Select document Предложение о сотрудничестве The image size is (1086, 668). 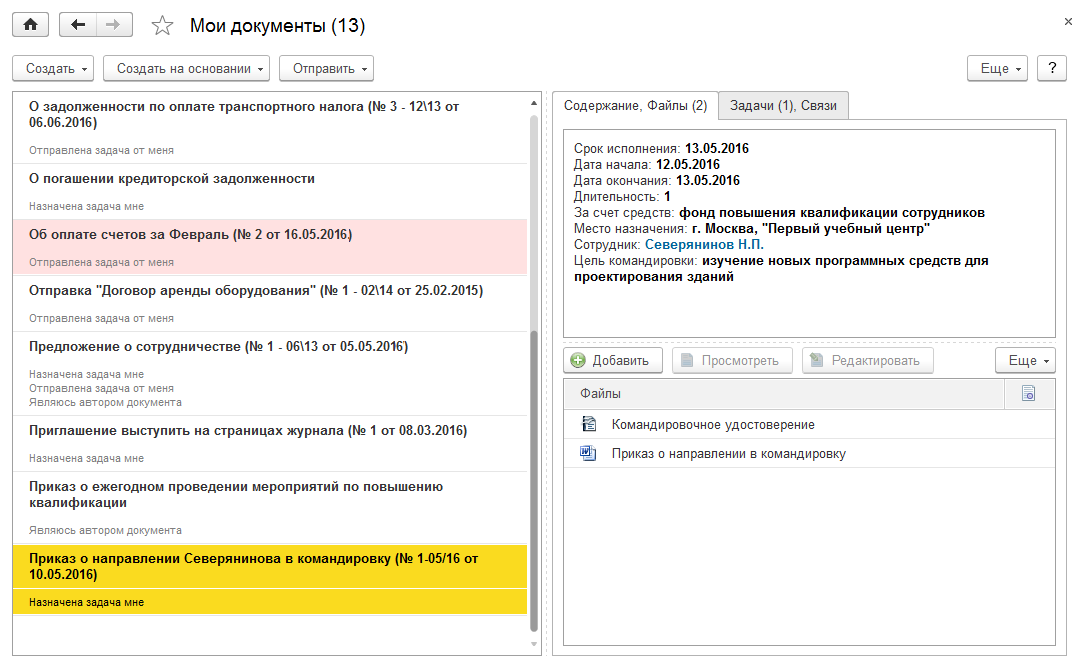point(270,373)
